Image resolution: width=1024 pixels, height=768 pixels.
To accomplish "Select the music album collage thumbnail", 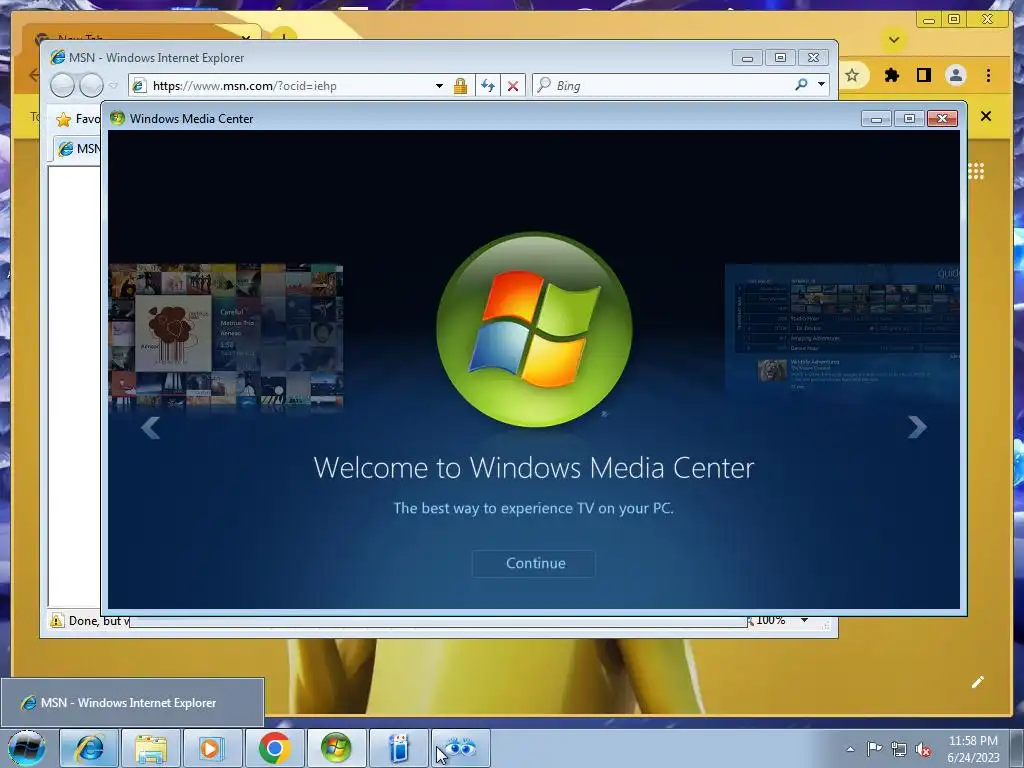I will point(226,336).
